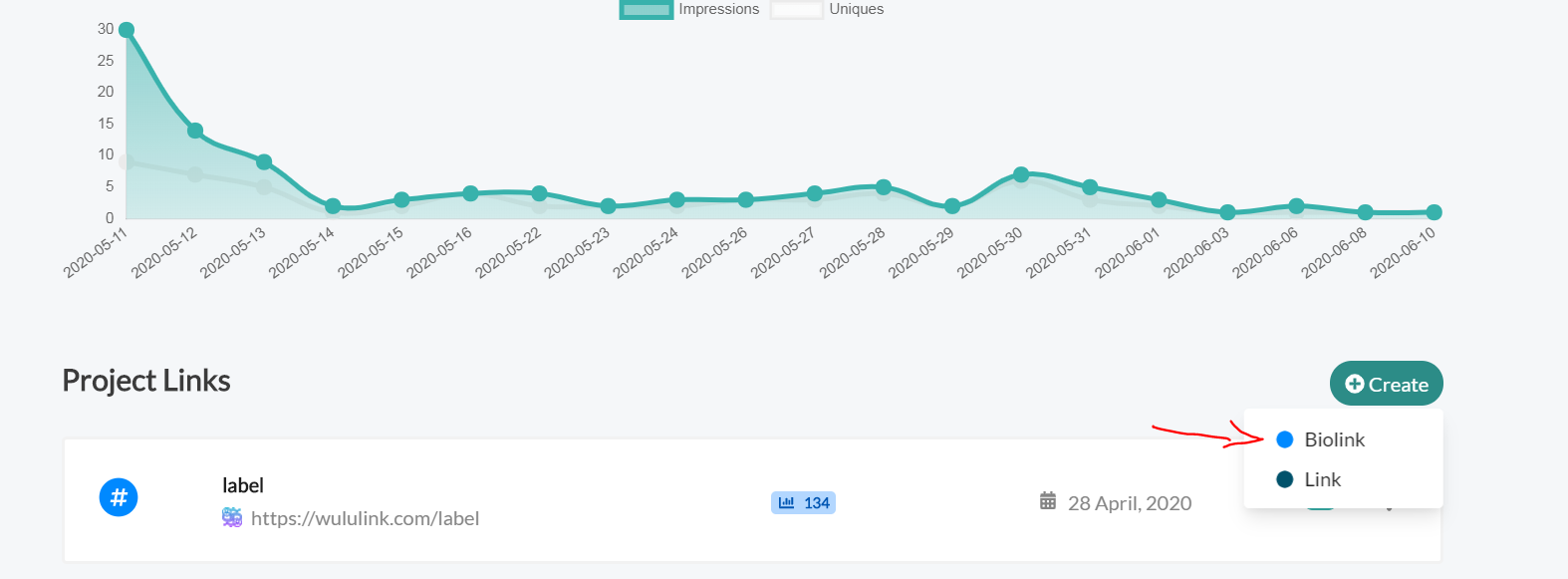Click the plus icon in Create button
Image resolution: width=1568 pixels, height=579 pixels.
(1355, 384)
